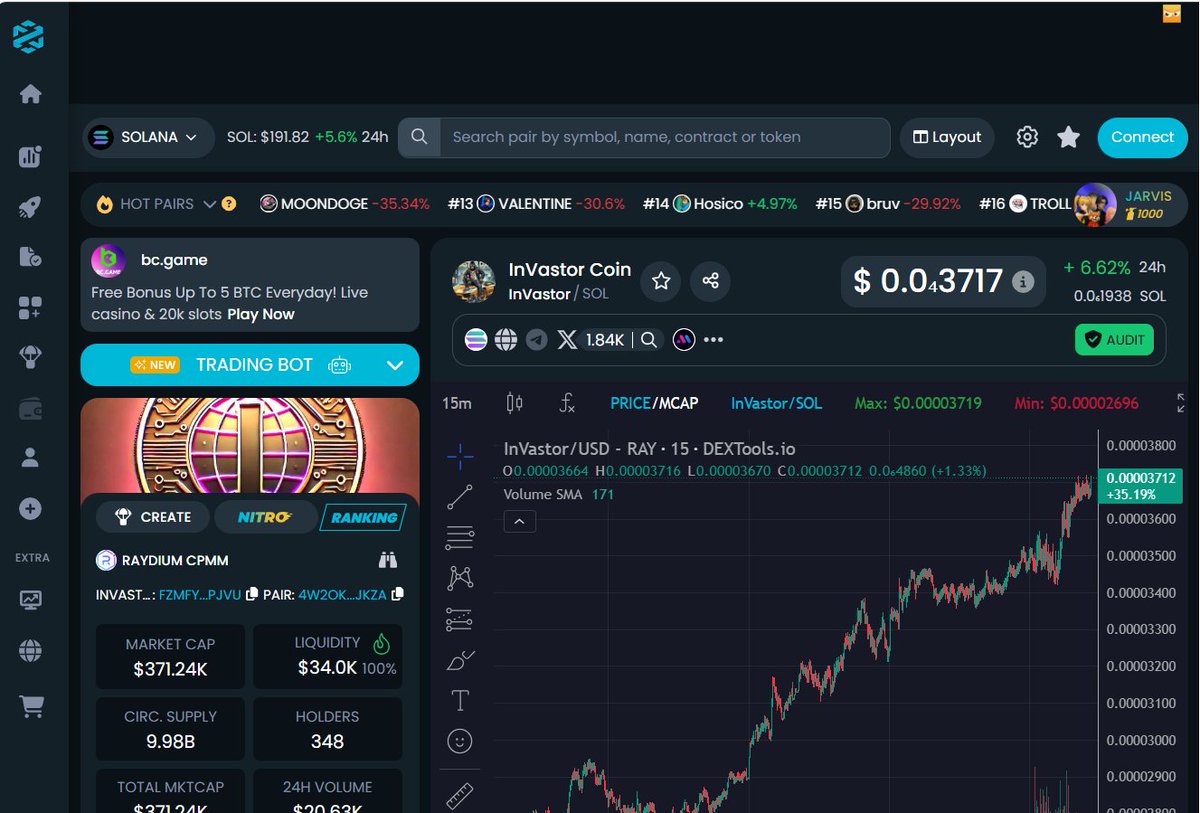Open the document check sidebar icon
The height and width of the screenshot is (813, 1200).
(x=30, y=257)
